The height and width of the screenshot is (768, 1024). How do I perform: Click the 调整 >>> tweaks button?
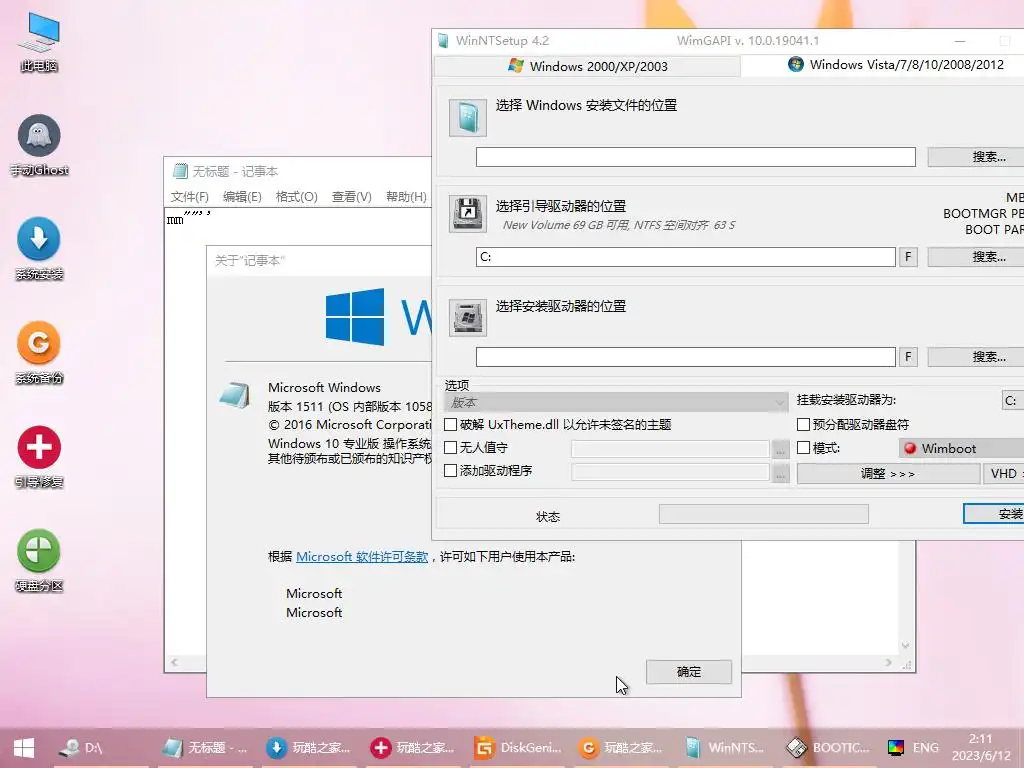coord(888,473)
